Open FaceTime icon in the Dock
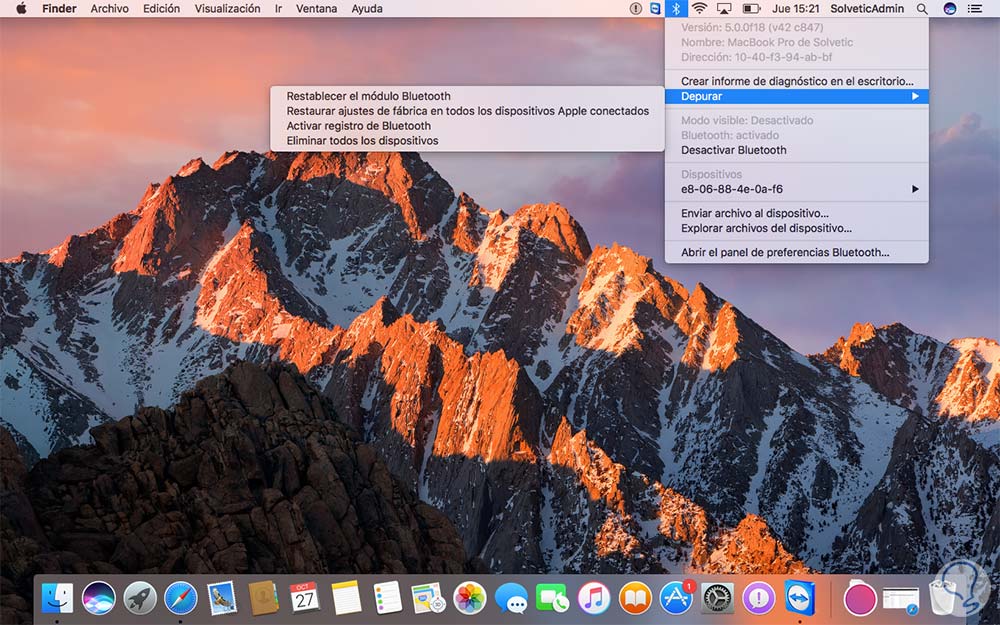 coord(552,598)
